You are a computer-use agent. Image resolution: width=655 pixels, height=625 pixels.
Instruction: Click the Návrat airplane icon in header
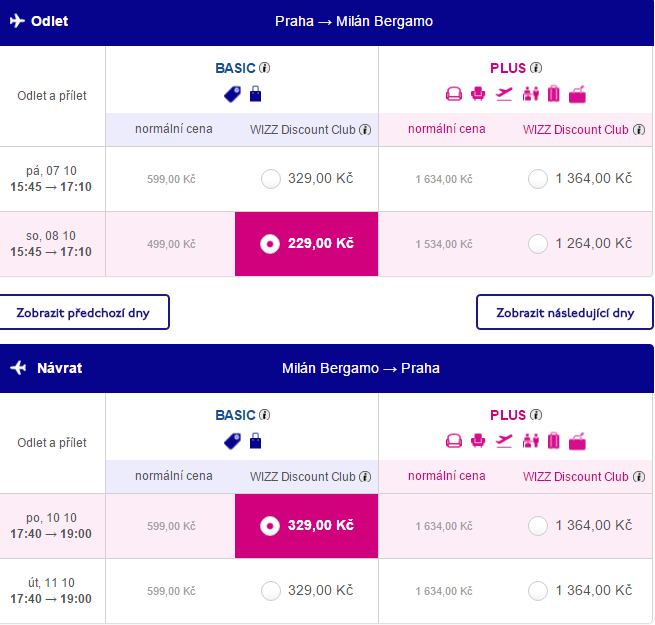(x=18, y=368)
